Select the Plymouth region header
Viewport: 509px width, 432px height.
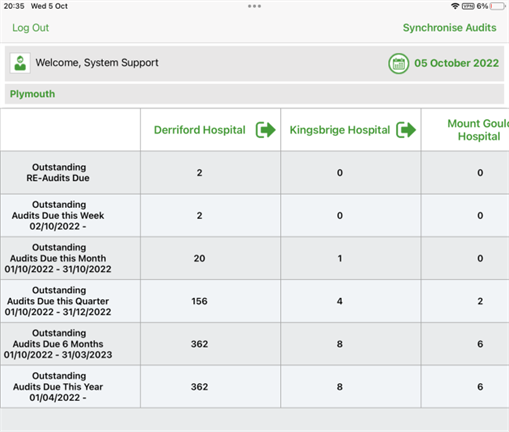pyautogui.click(x=32, y=94)
